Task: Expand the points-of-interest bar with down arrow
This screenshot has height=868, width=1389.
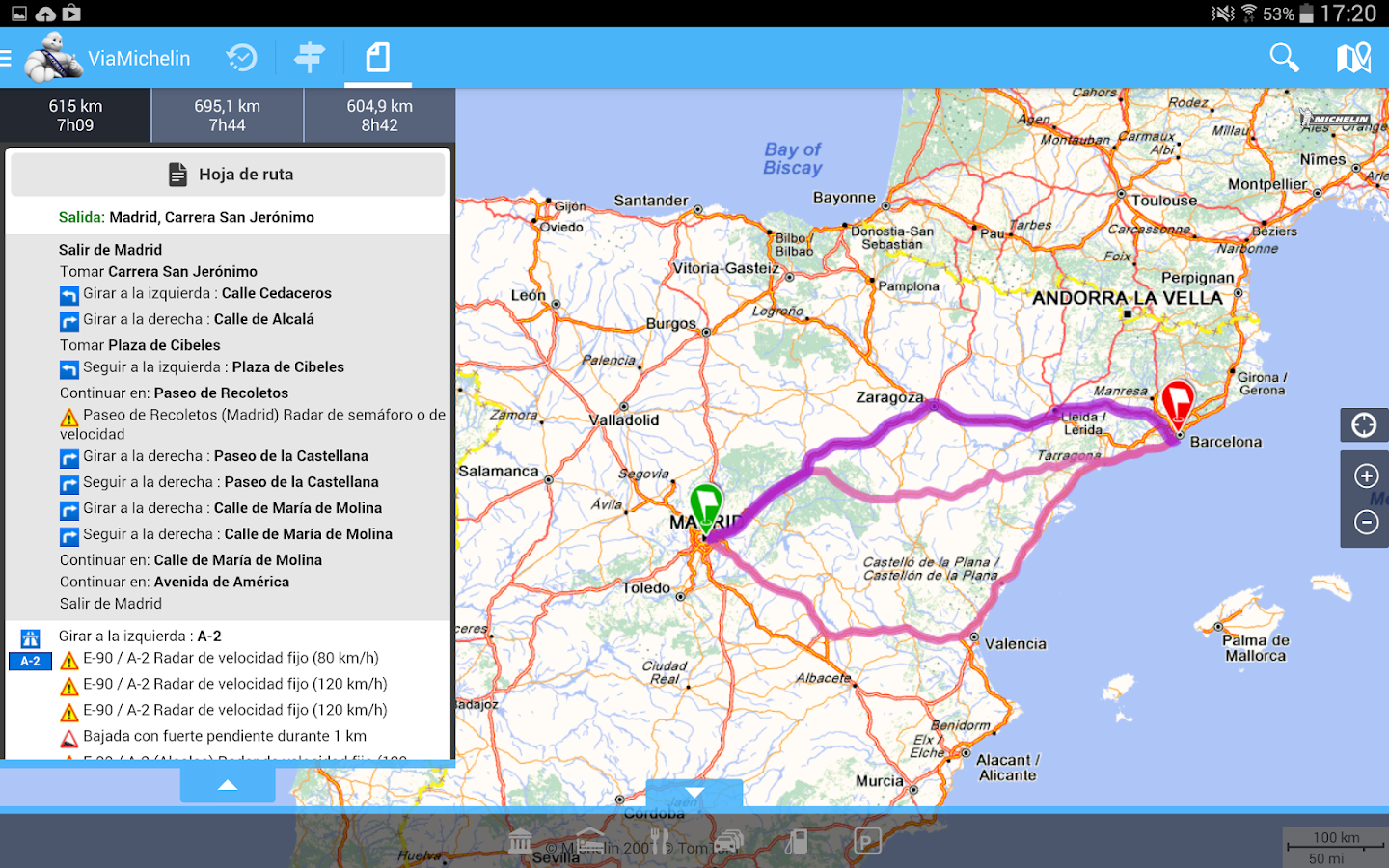Action: pos(694,793)
